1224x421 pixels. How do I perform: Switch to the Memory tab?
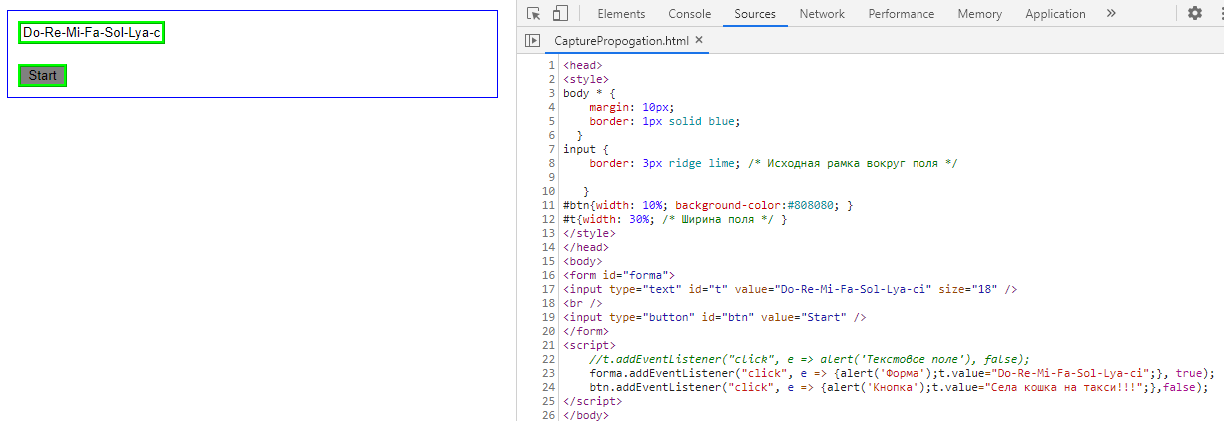coord(979,14)
